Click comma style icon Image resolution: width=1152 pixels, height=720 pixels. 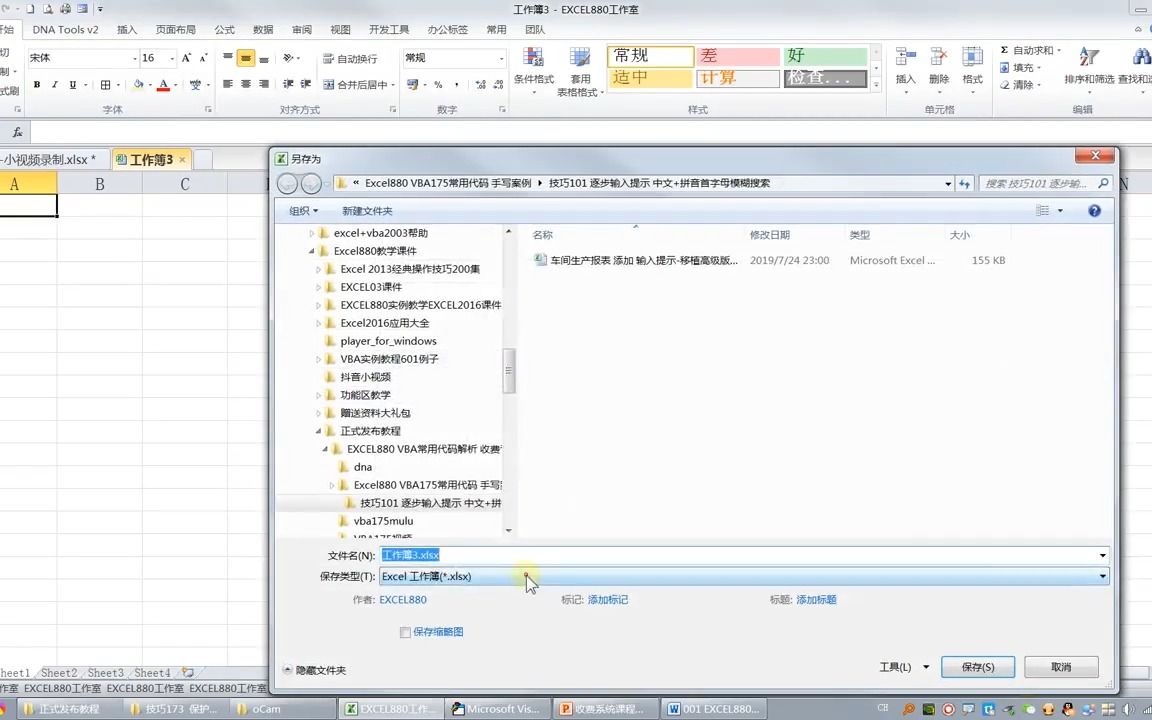457,84
